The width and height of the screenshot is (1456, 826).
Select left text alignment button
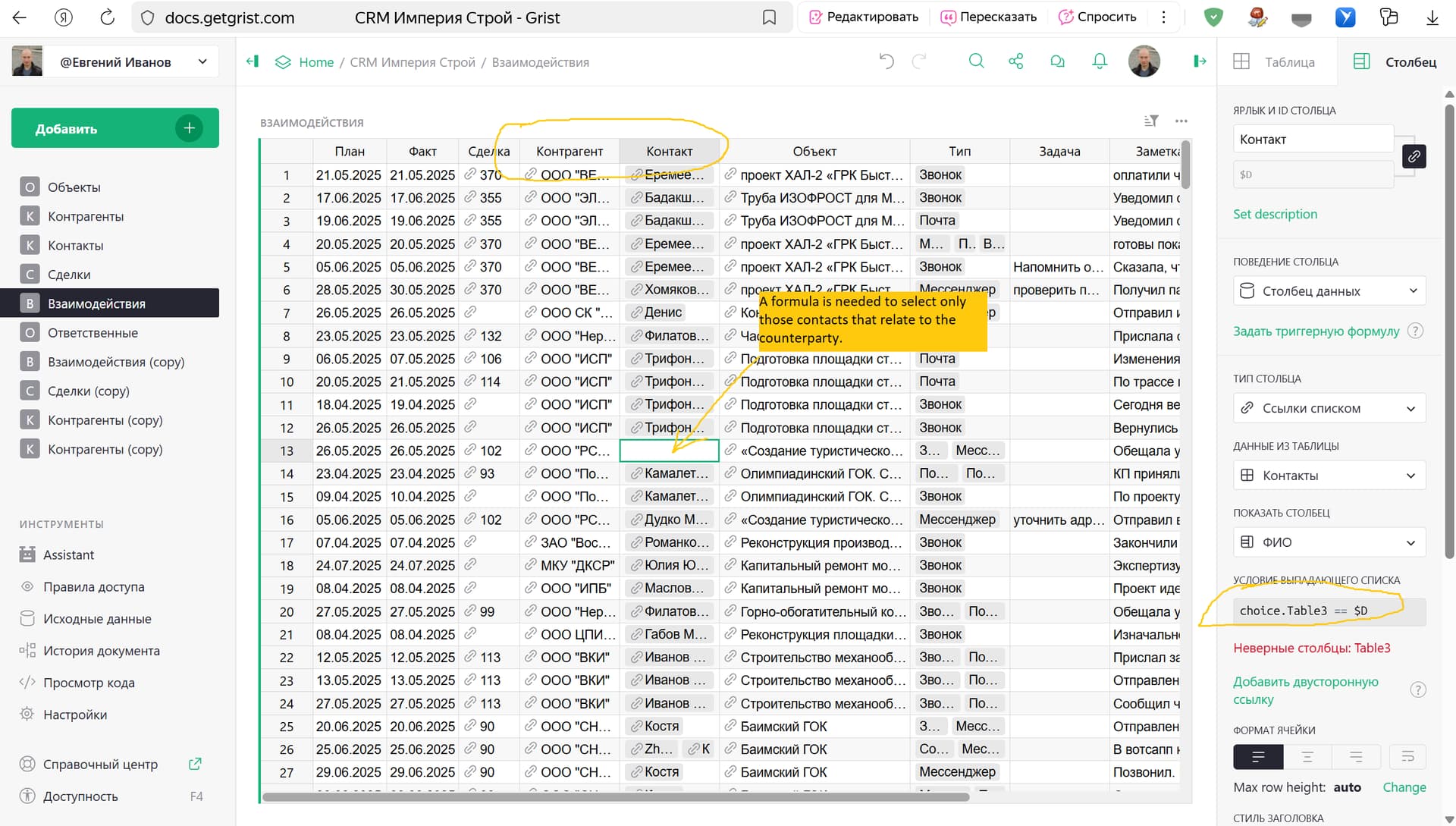[1258, 757]
